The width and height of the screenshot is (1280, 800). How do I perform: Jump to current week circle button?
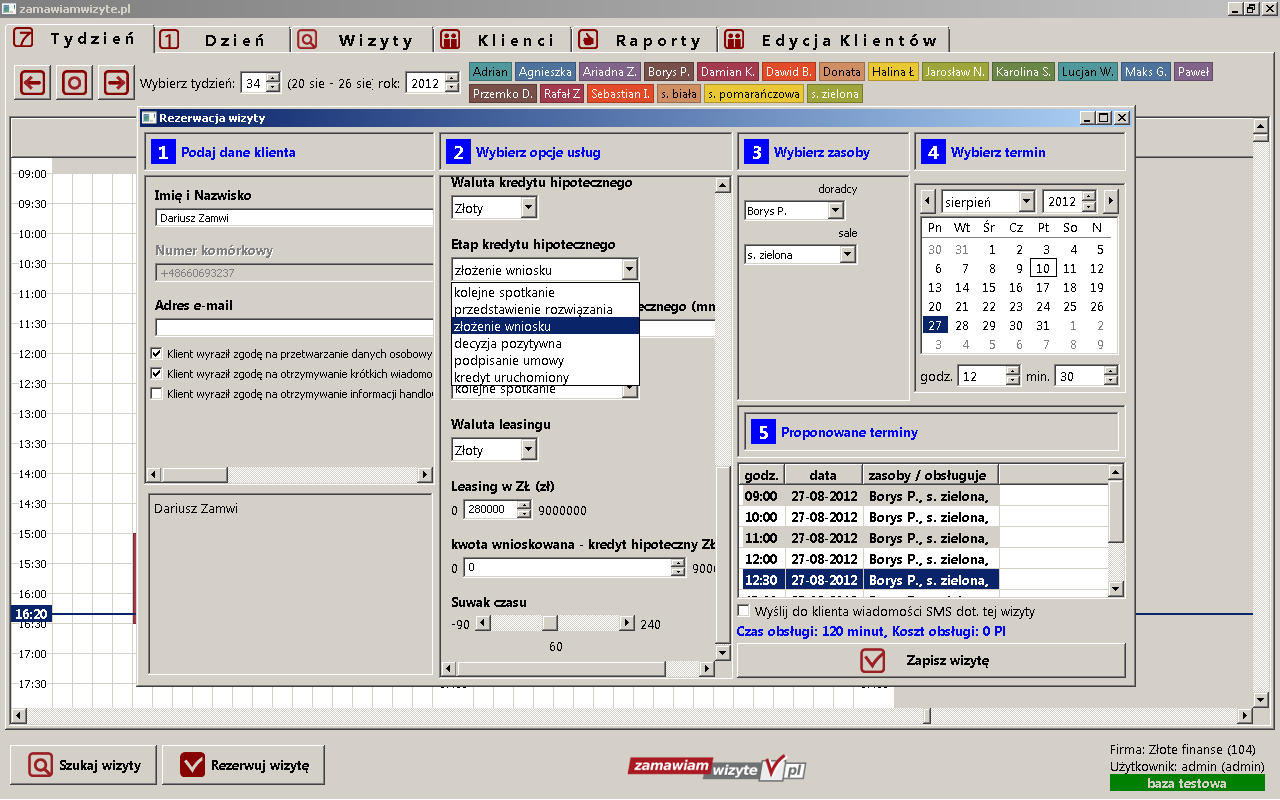pyautogui.click(x=75, y=82)
